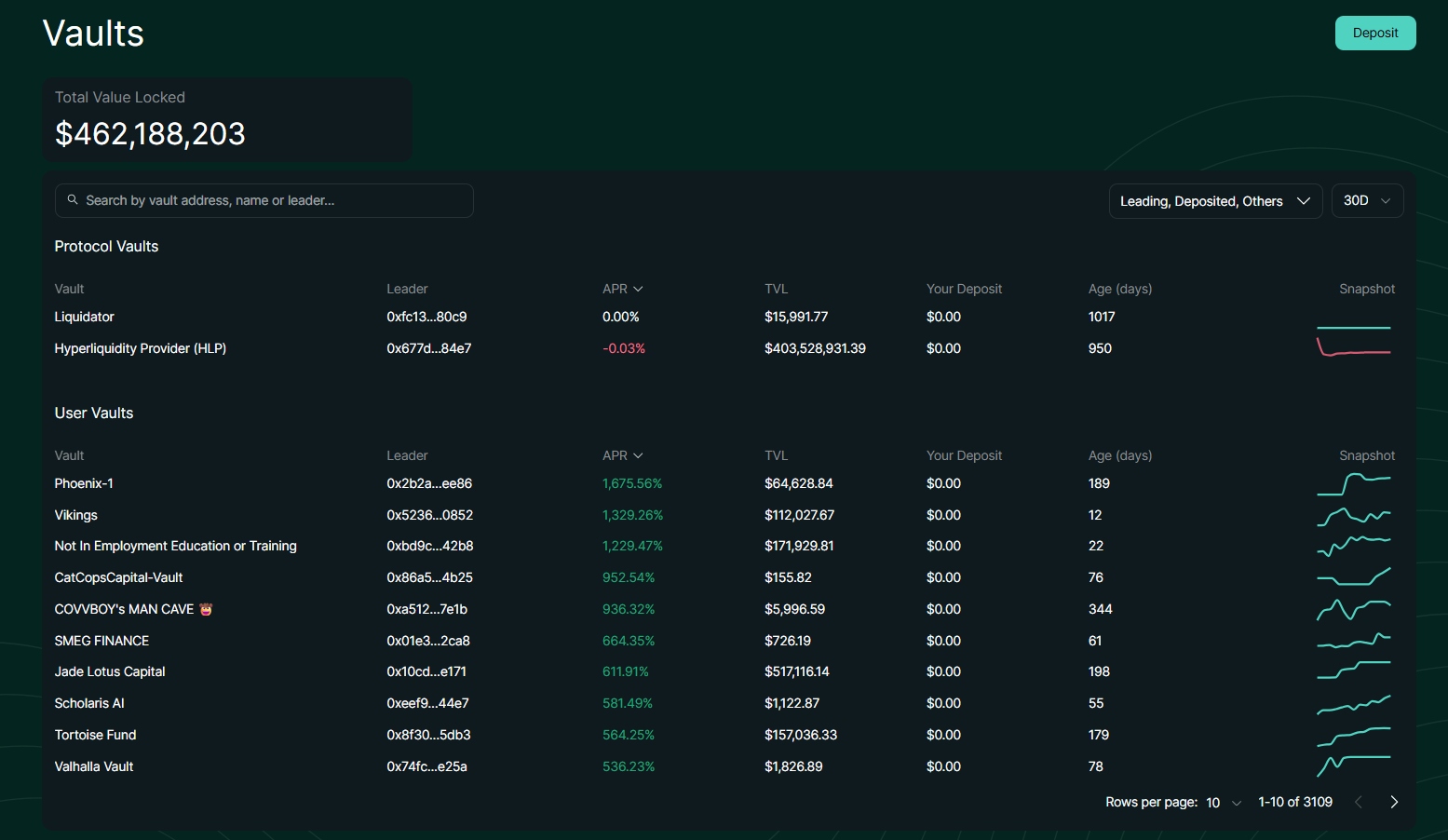The width and height of the screenshot is (1448, 840).
Task: Open the Tortoise Fund vault
Action: pyautogui.click(x=95, y=735)
